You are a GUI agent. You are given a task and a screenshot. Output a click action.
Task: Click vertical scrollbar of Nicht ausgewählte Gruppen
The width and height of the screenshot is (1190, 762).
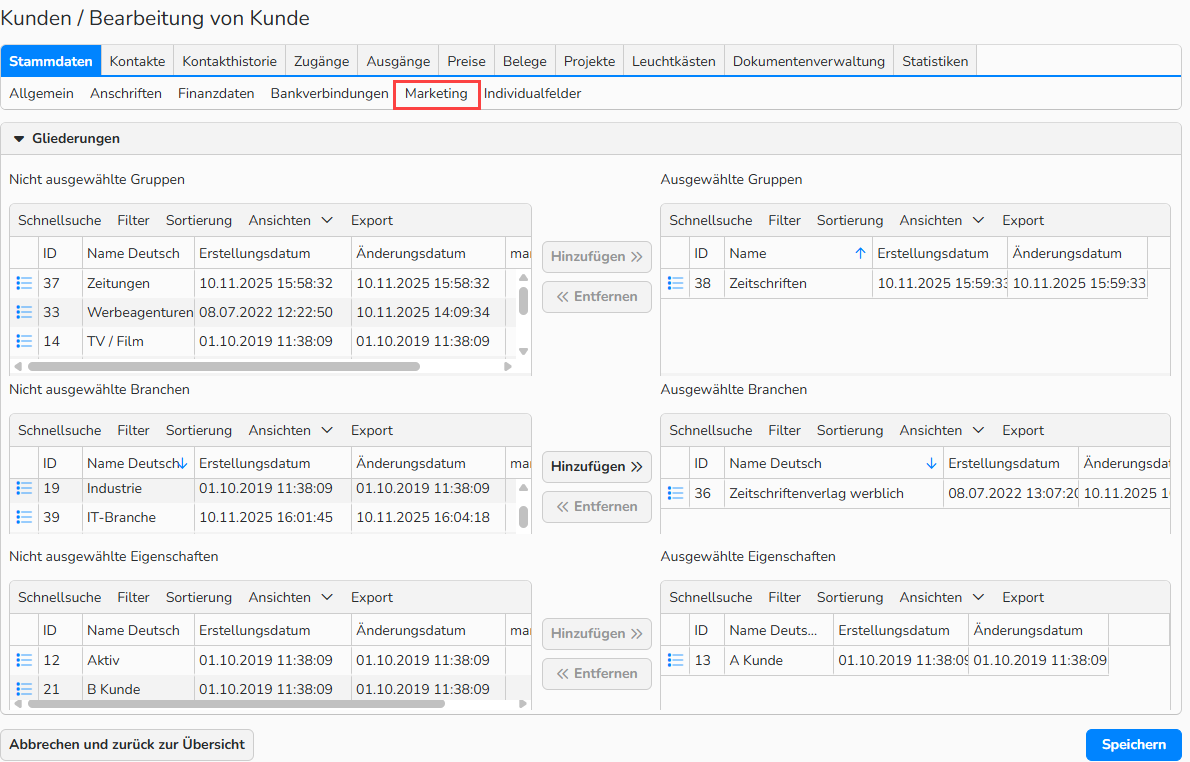[524, 301]
